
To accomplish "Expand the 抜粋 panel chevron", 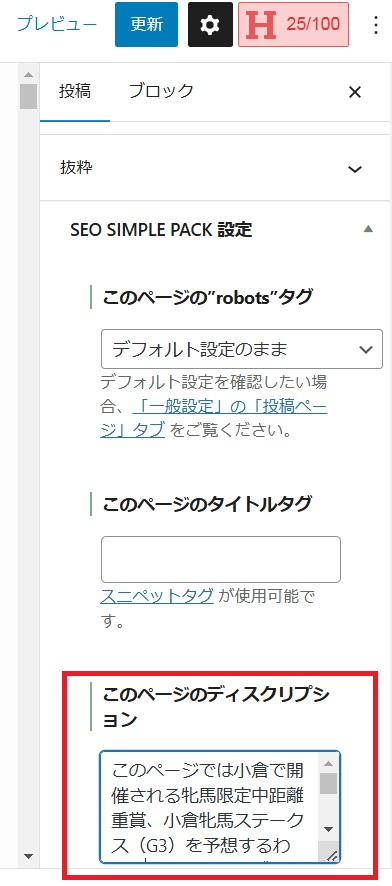I will point(355,168).
